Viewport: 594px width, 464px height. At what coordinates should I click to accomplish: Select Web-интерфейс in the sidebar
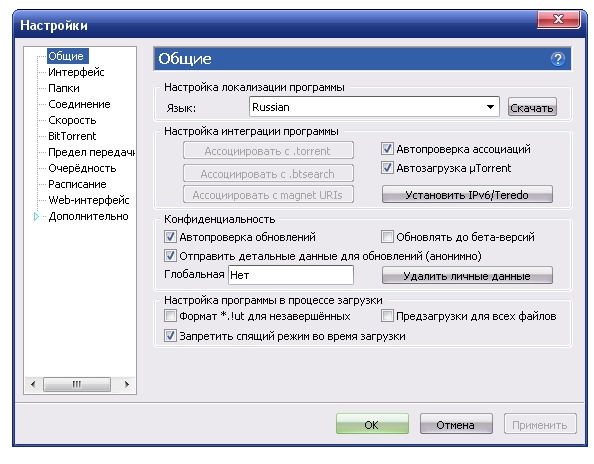tap(89, 200)
